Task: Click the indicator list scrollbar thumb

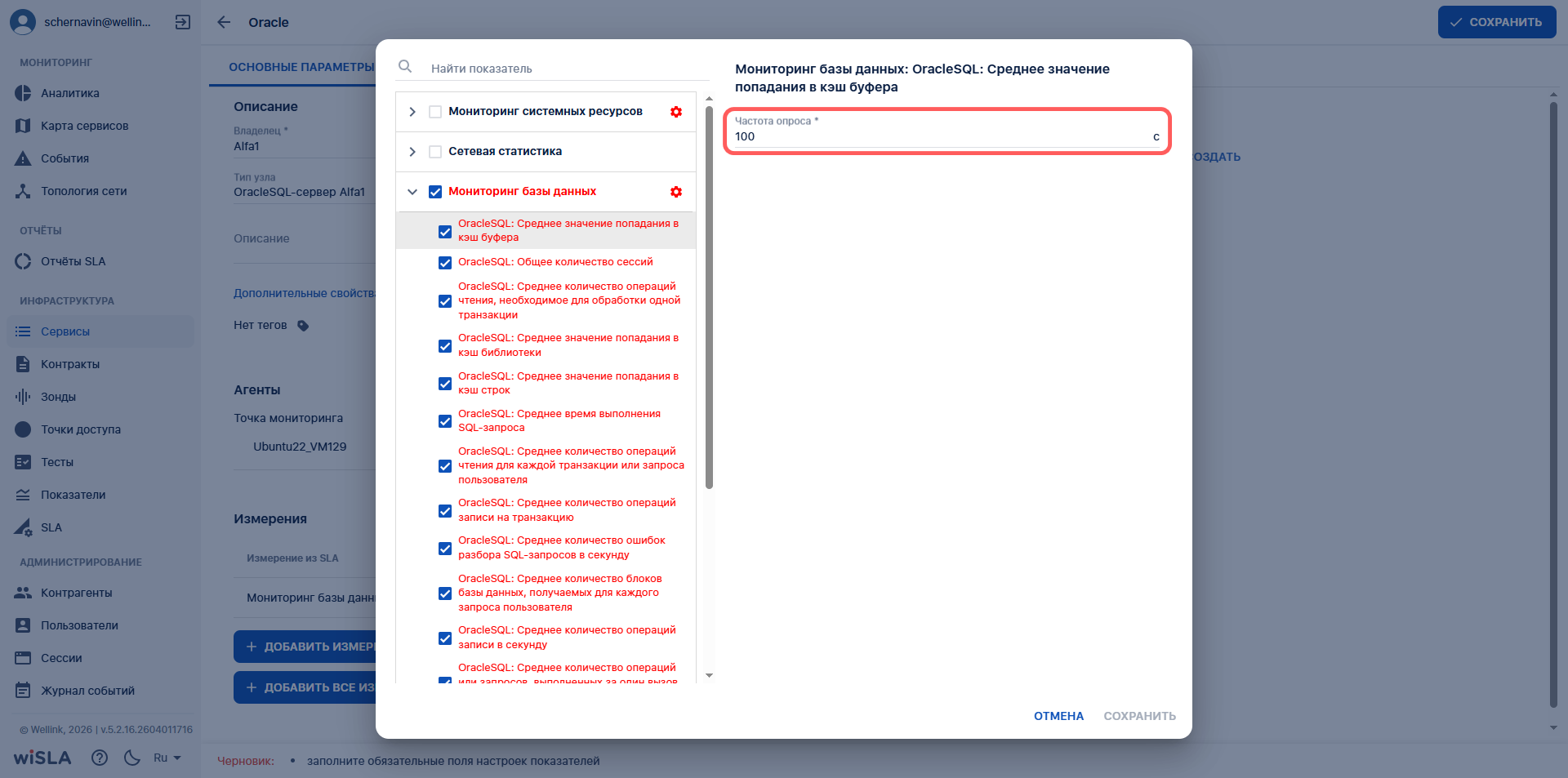Action: click(709, 298)
